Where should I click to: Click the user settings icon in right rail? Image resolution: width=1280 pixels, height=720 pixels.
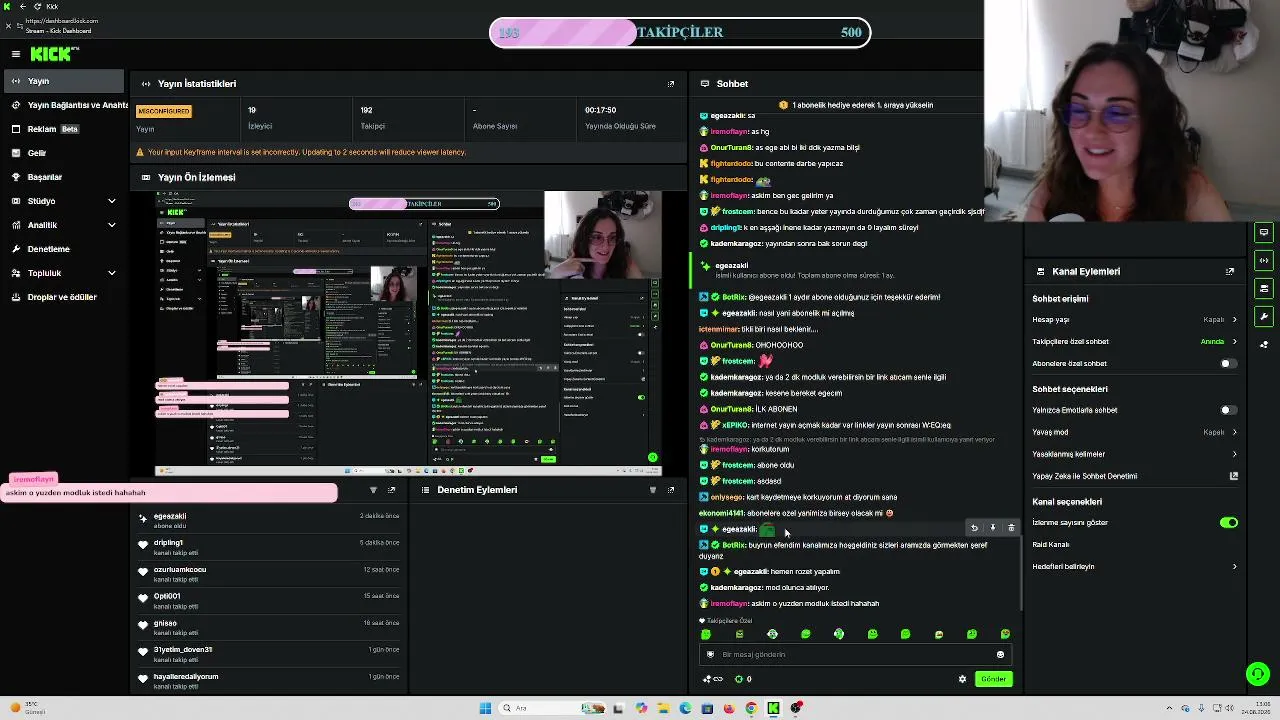pyautogui.click(x=1264, y=345)
